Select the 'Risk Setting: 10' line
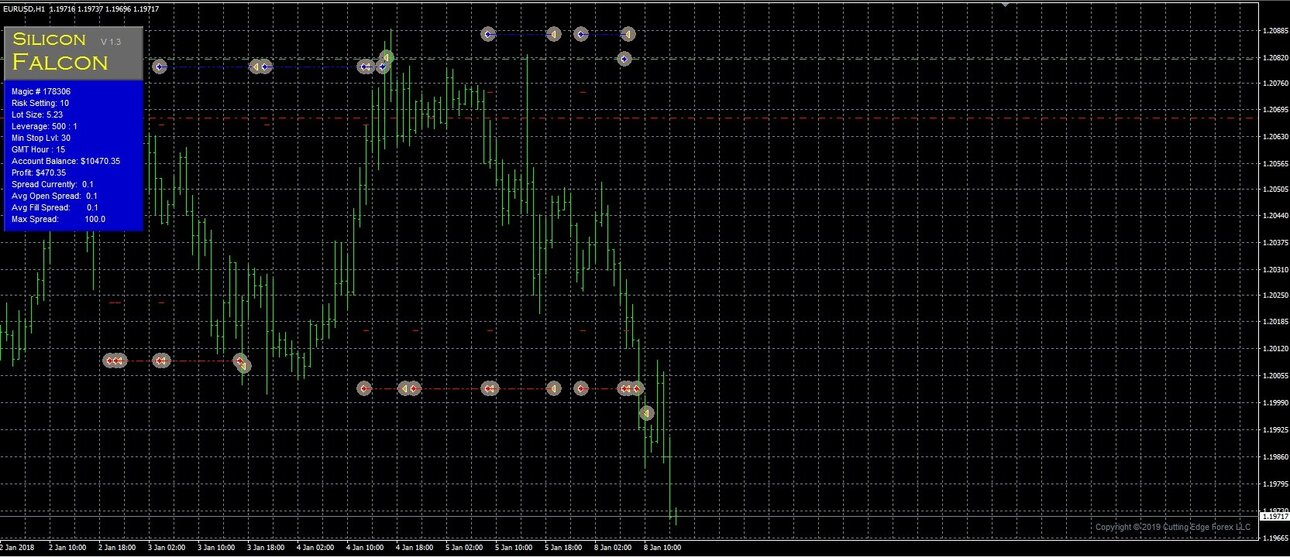Screen dimensions: 1290x557 pos(40,103)
